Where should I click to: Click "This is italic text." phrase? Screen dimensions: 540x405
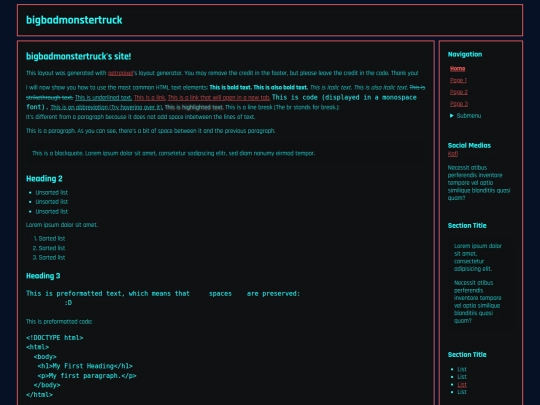tap(331, 87)
